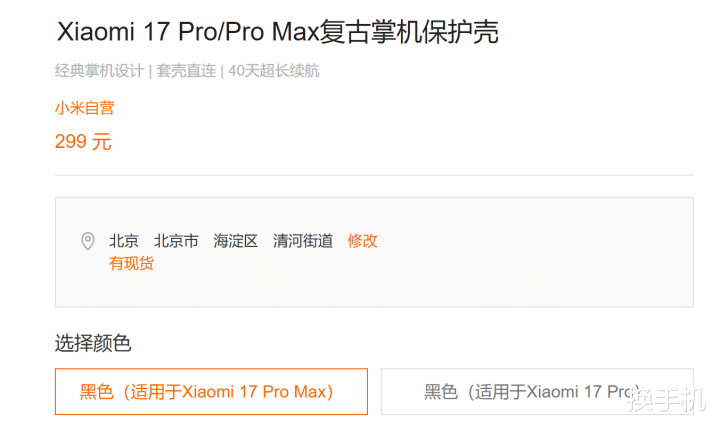Click the divider below the price

pos(374,175)
